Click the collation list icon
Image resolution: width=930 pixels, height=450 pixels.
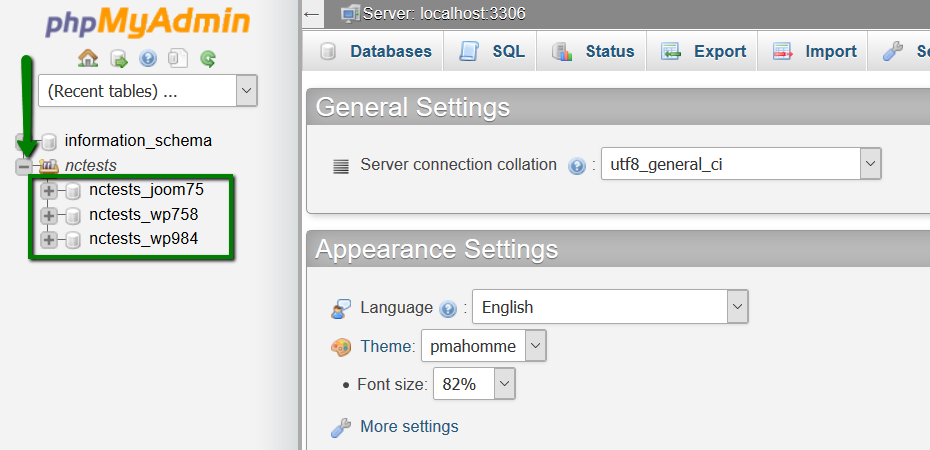pyautogui.click(x=341, y=167)
